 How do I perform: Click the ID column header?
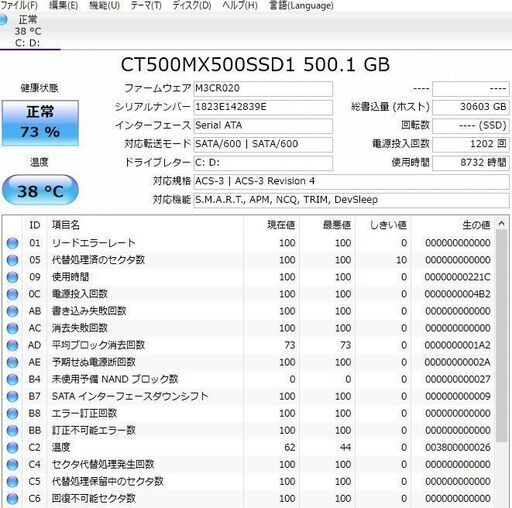(x=35, y=225)
